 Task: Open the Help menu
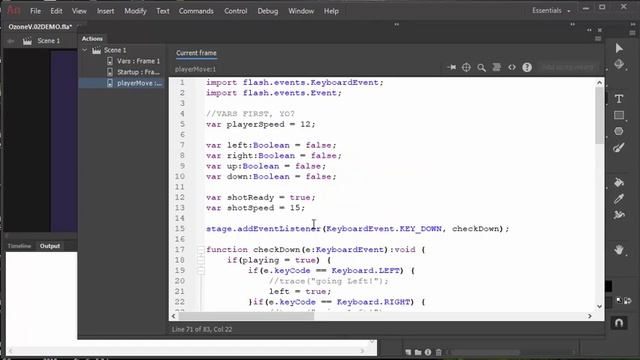coord(331,11)
